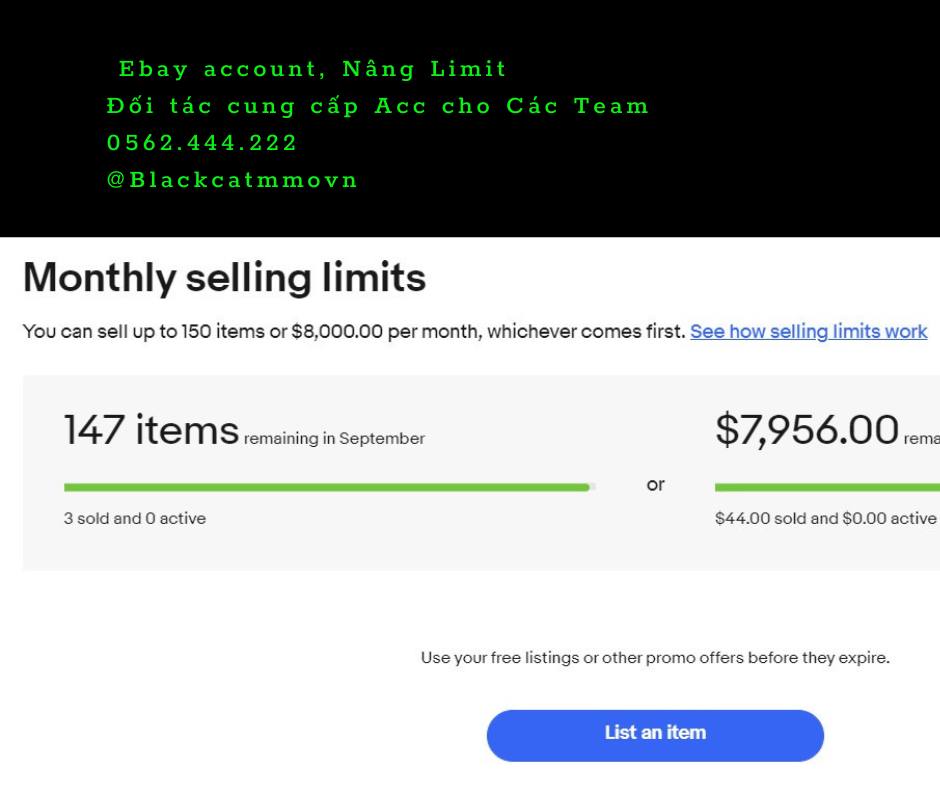Click the green dollar-amount progress bar
Screen dimensions: 940x788
827,487
